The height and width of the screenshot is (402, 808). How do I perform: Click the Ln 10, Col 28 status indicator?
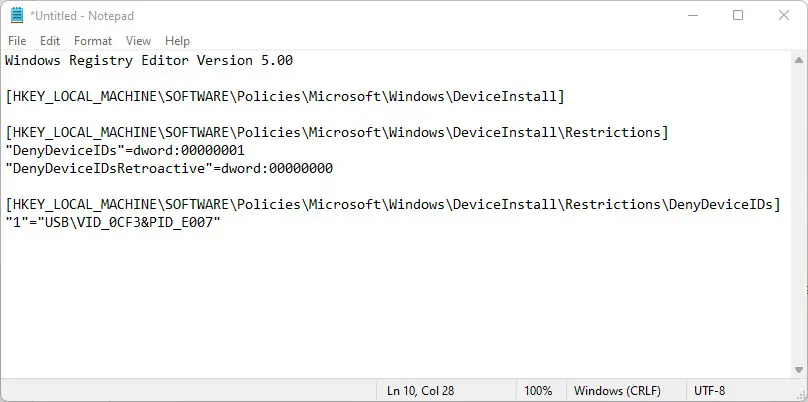click(x=420, y=391)
